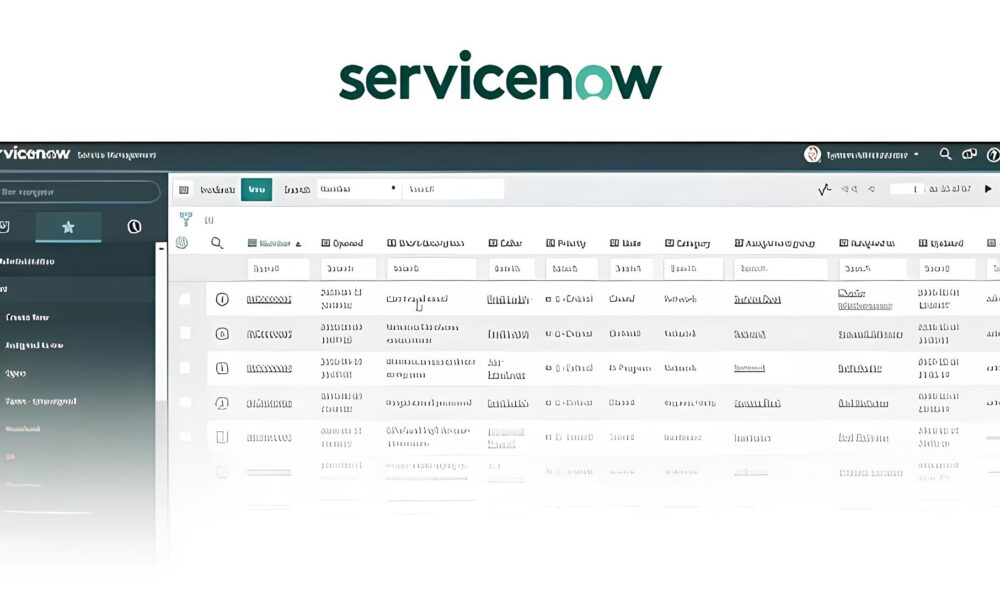
Task: Open the Caller column menu icon
Action: tap(493, 243)
